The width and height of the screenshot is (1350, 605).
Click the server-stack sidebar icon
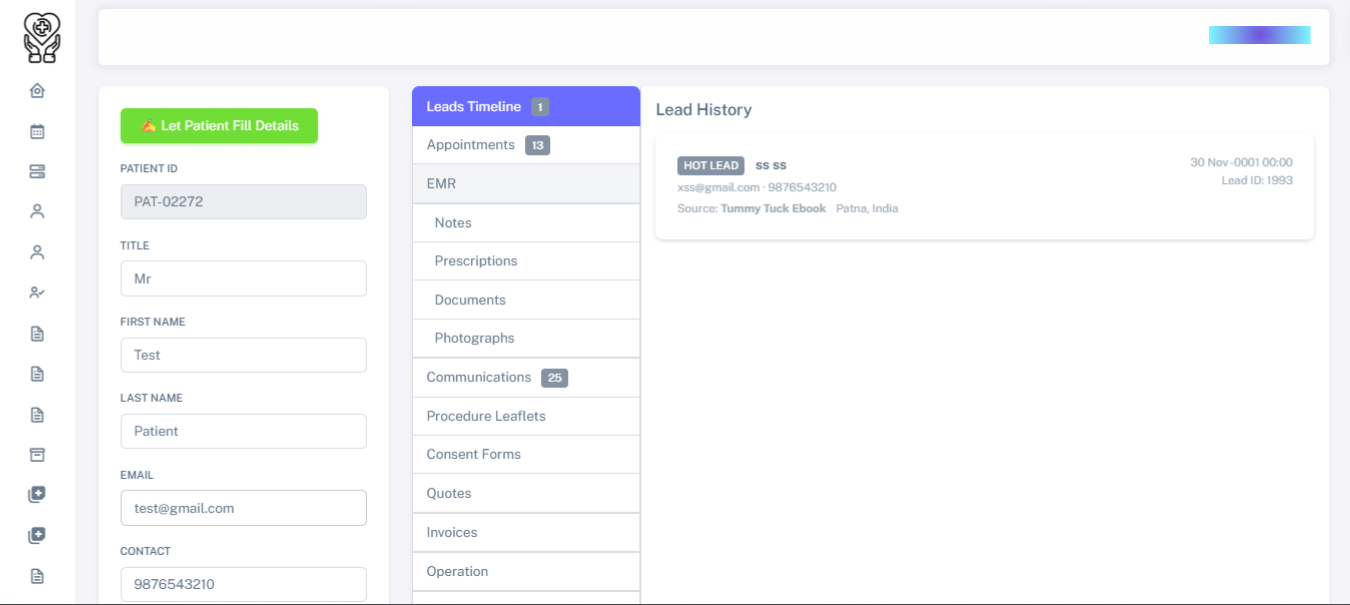[37, 171]
